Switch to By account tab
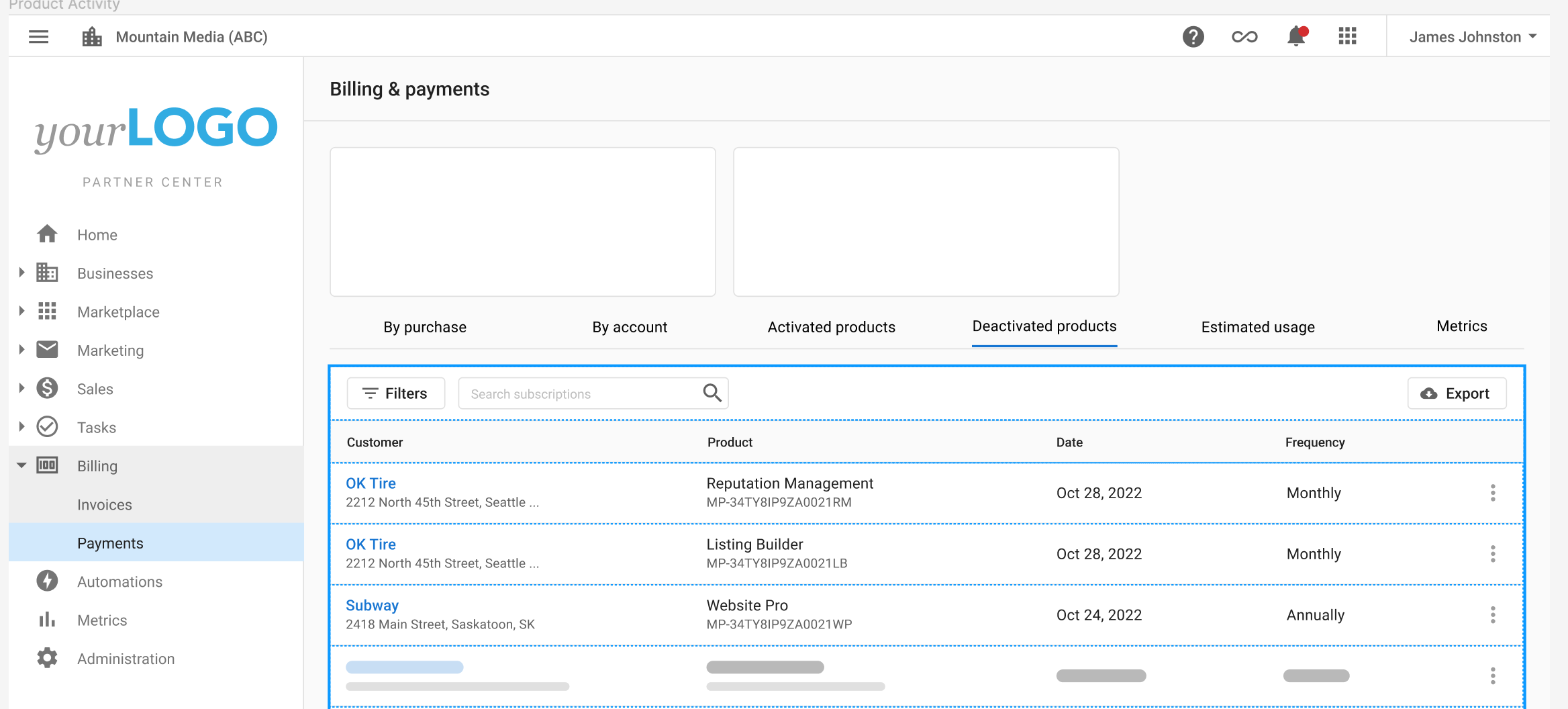The image size is (1568, 709). point(630,327)
